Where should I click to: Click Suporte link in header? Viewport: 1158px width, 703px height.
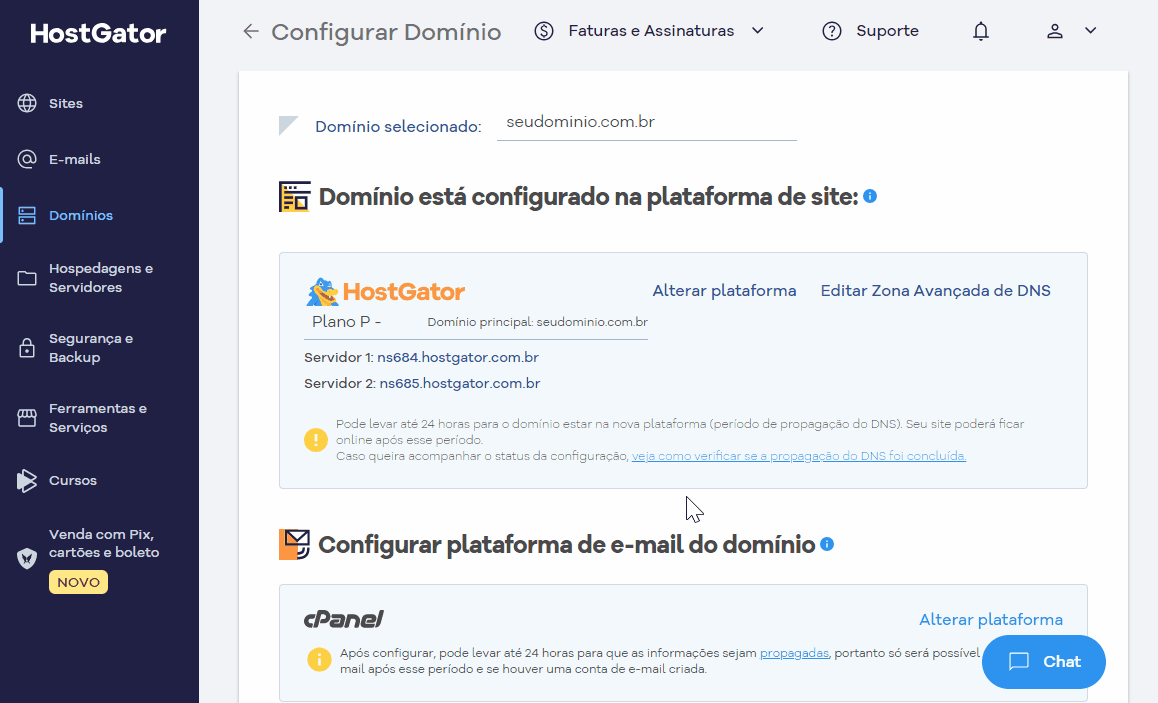point(888,31)
